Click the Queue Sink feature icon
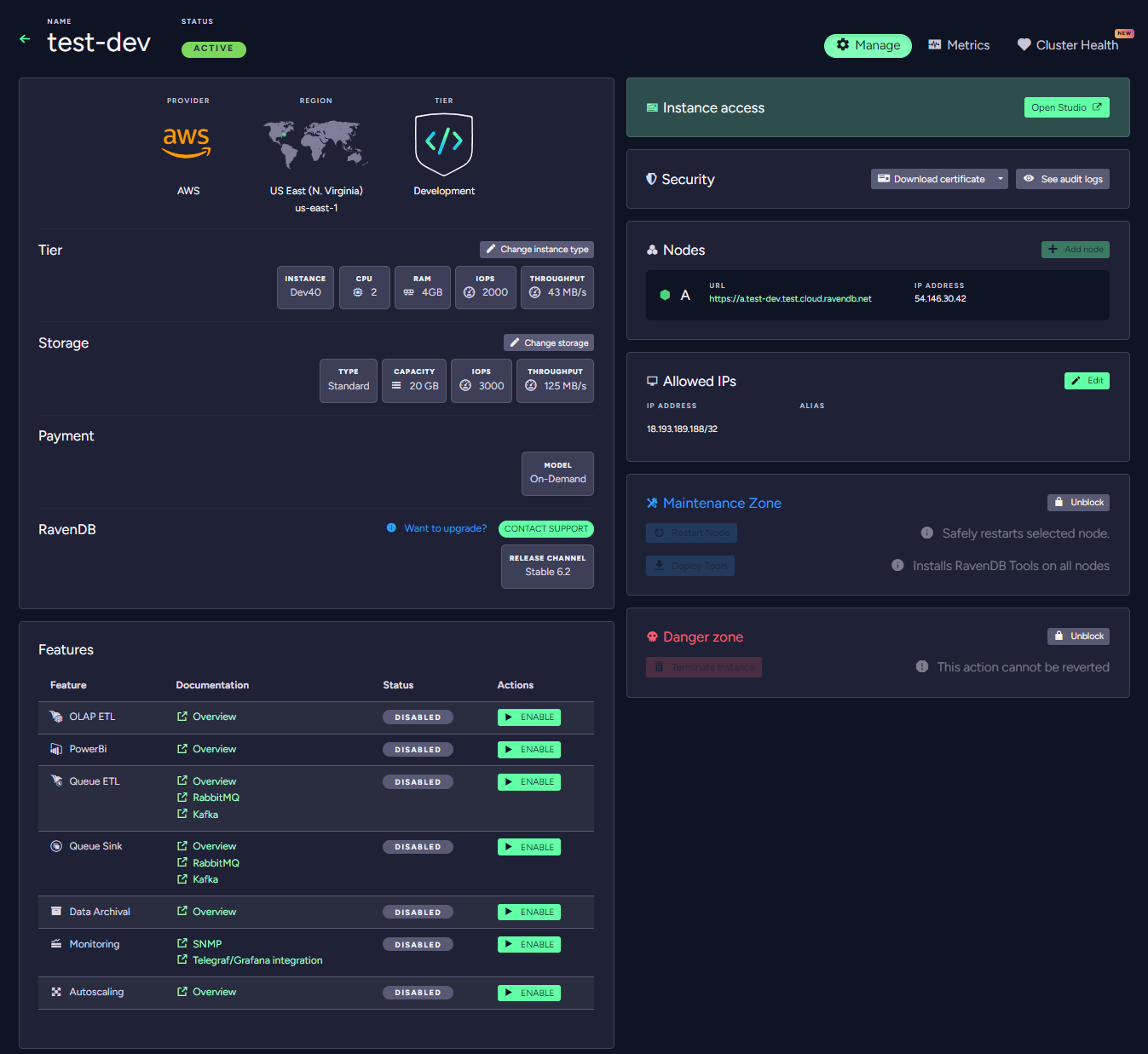This screenshot has width=1148, height=1054. click(x=56, y=846)
